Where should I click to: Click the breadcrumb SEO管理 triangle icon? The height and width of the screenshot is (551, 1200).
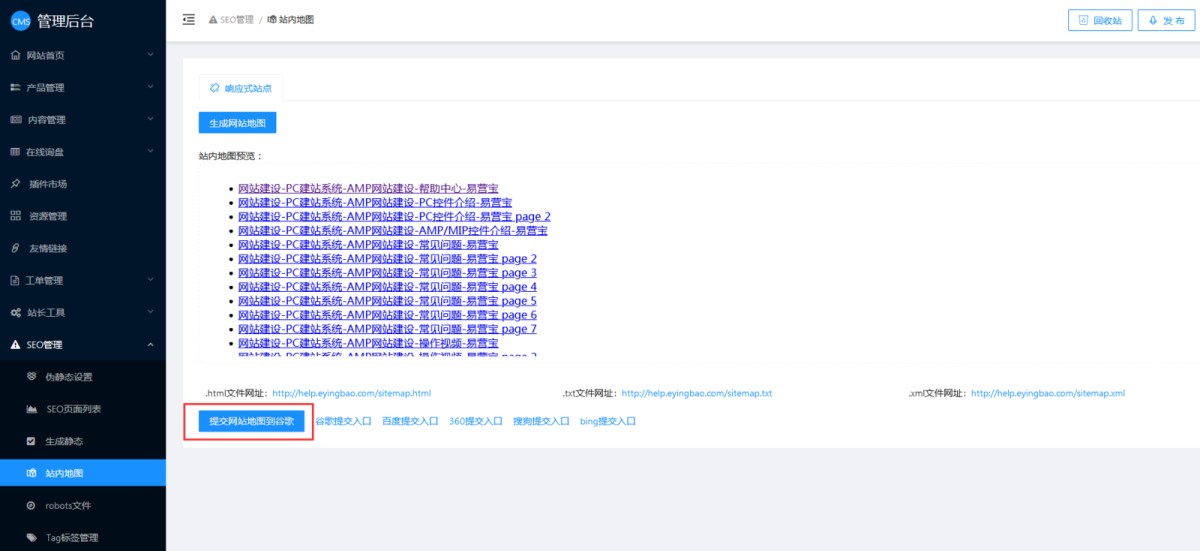pyautogui.click(x=213, y=19)
